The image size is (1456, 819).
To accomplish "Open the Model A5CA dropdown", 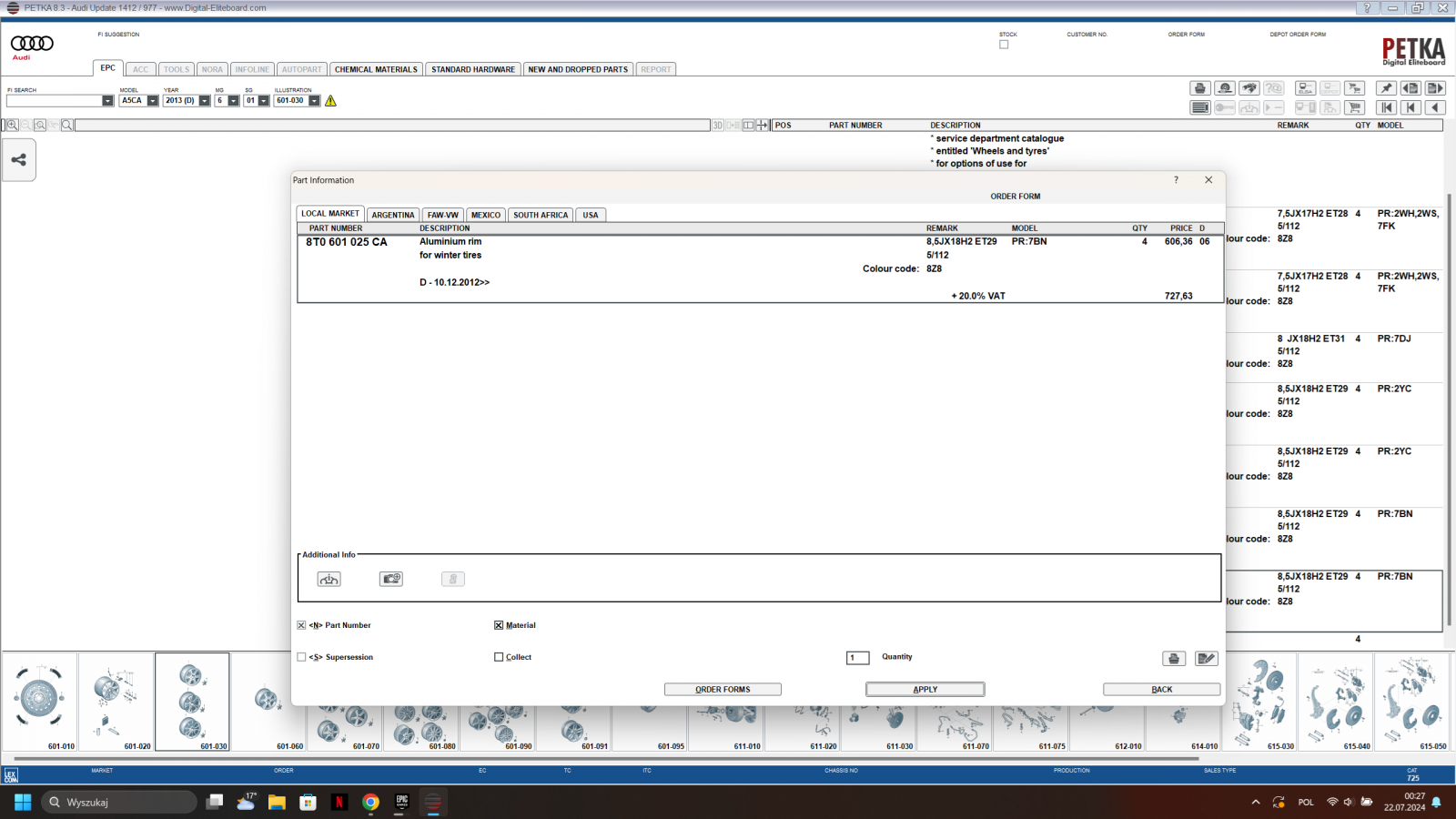I will (153, 101).
